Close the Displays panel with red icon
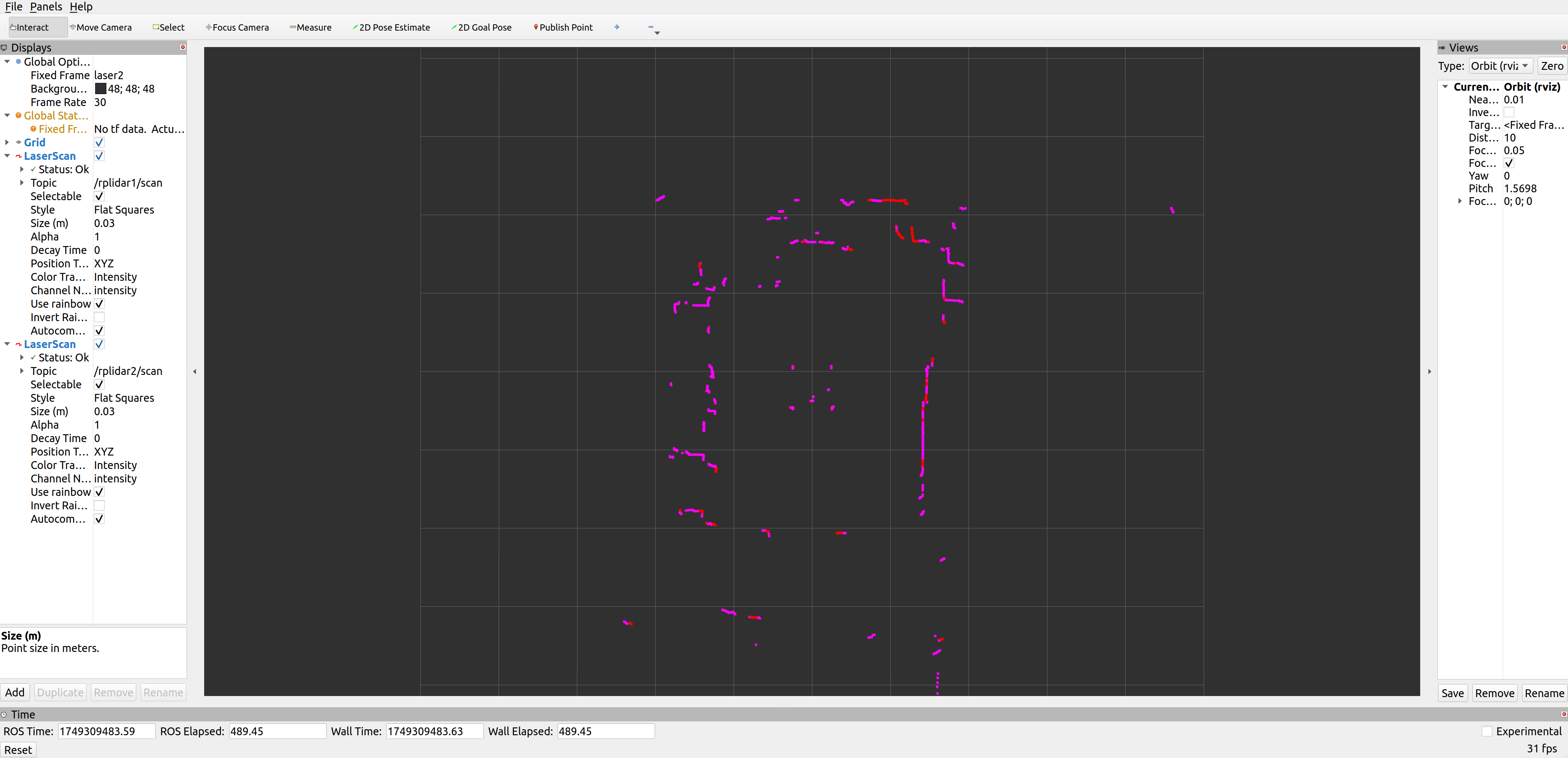The image size is (1568, 758). coord(183,47)
